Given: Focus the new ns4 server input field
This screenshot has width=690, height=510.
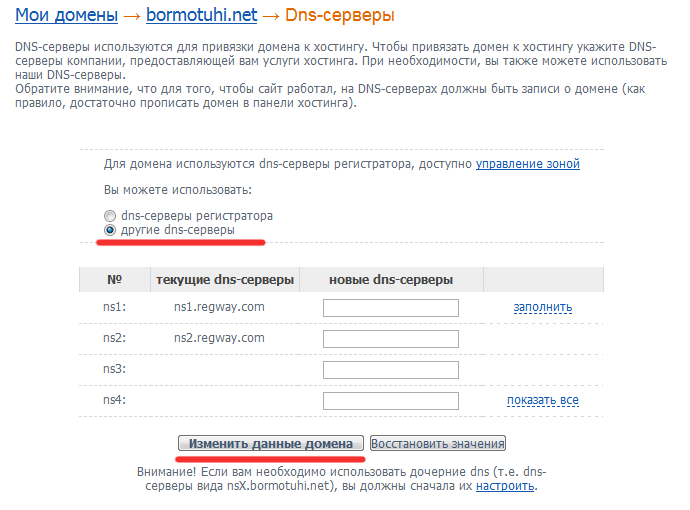Looking at the screenshot, I should click(391, 401).
